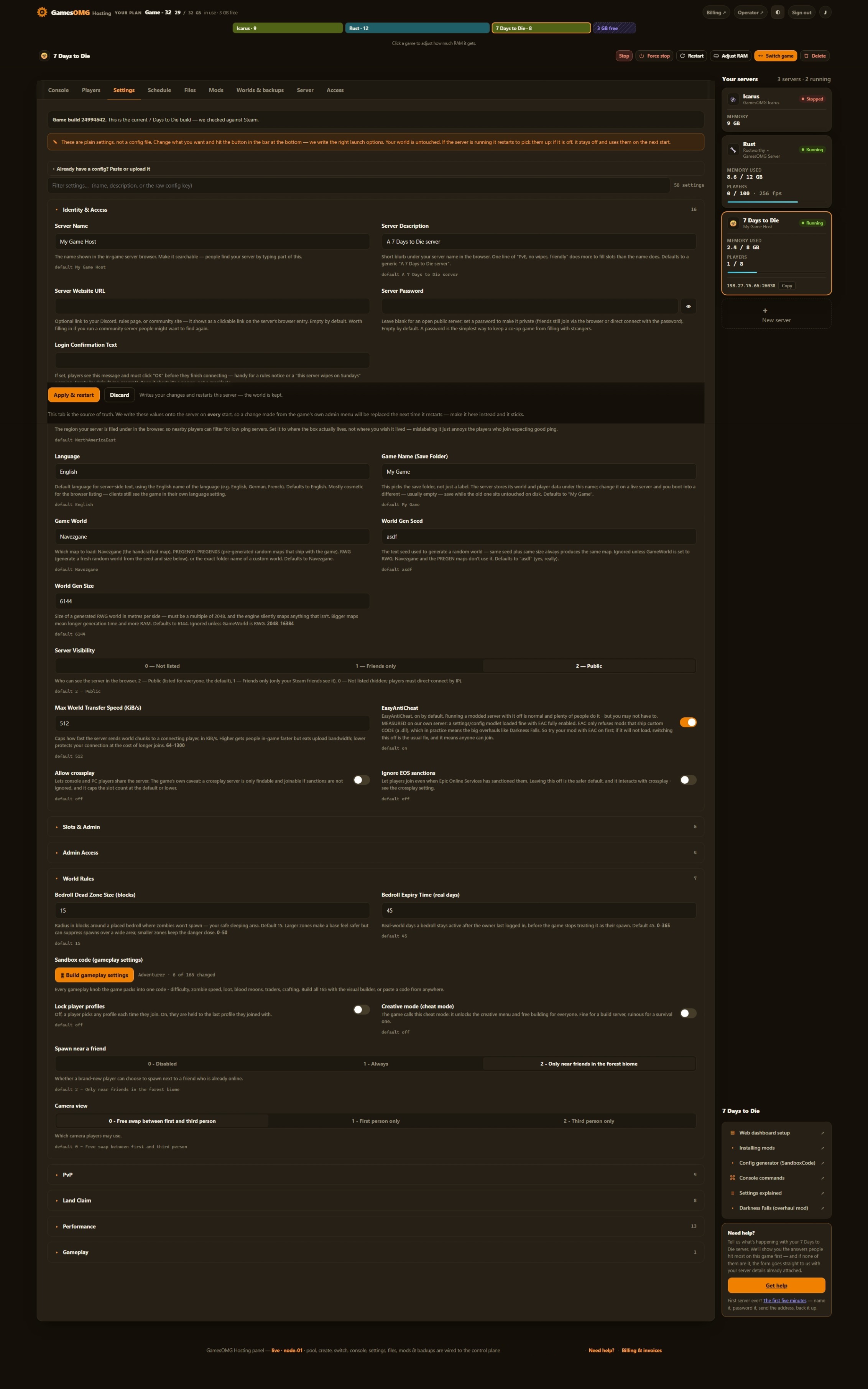
Task: Click the RAM icon on Adjust RAM
Action: pyautogui.click(x=716, y=56)
